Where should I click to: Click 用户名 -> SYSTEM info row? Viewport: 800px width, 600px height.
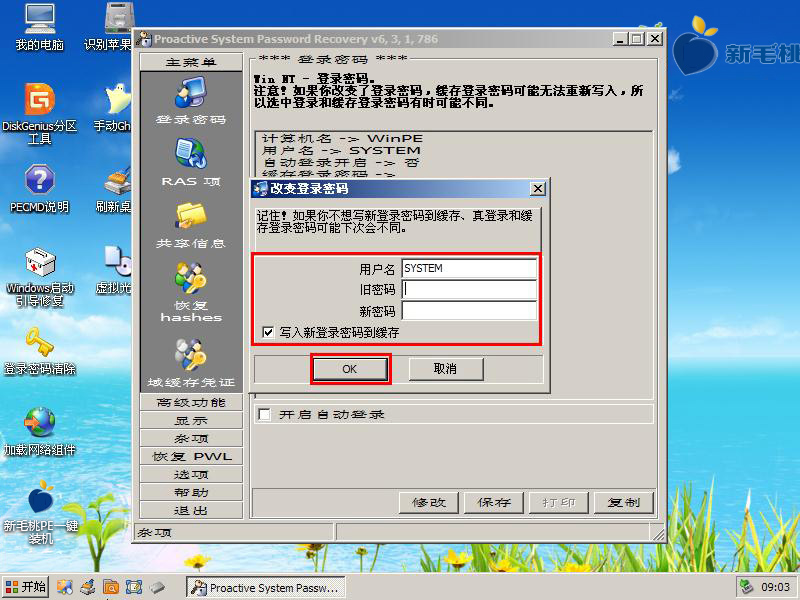pos(341,151)
